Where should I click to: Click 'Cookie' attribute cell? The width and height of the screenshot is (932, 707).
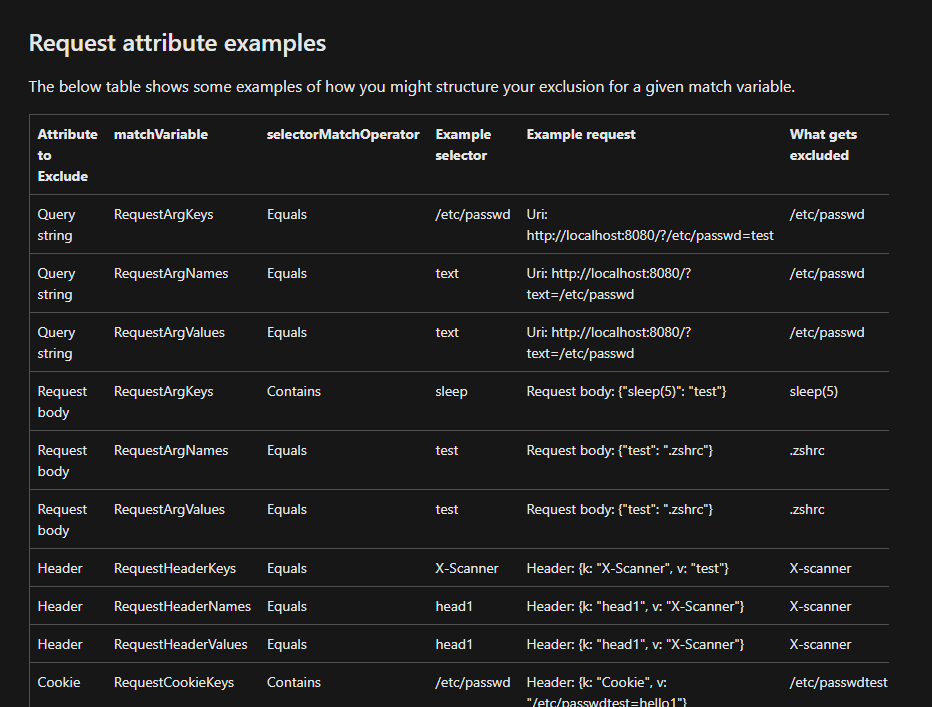(x=58, y=682)
